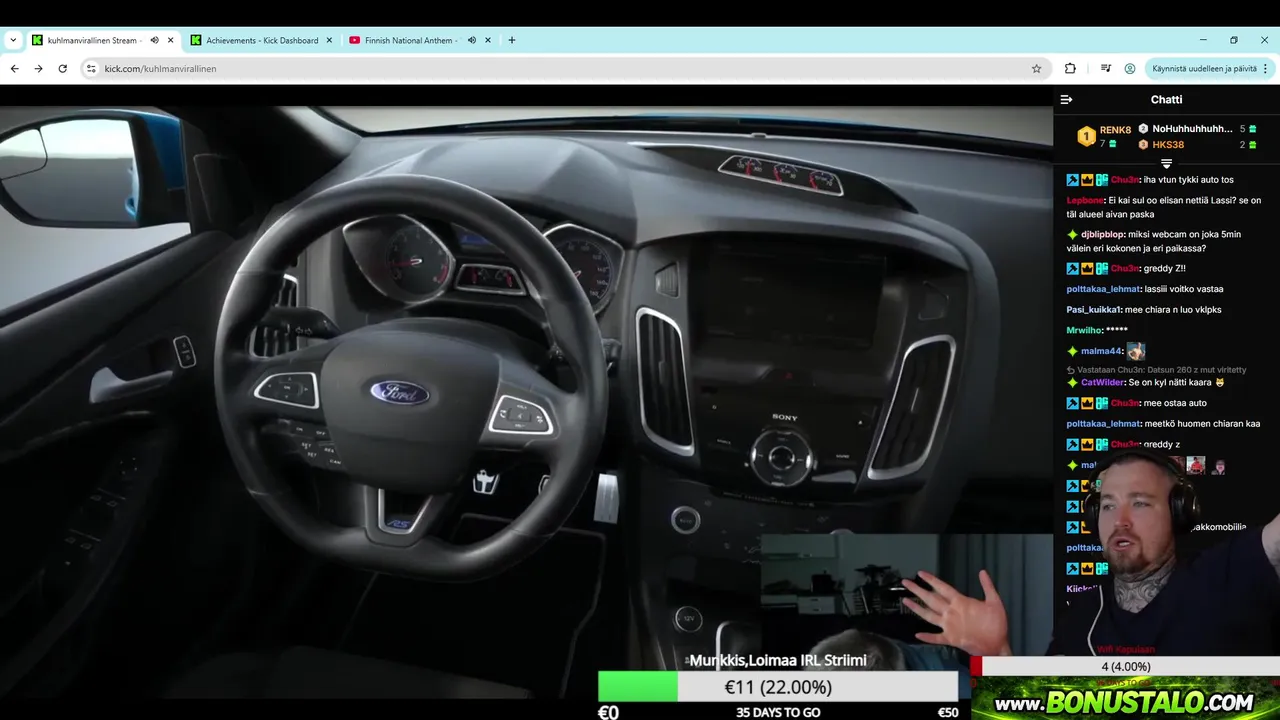
Task: Reload the kick.com page
Action: (62, 69)
